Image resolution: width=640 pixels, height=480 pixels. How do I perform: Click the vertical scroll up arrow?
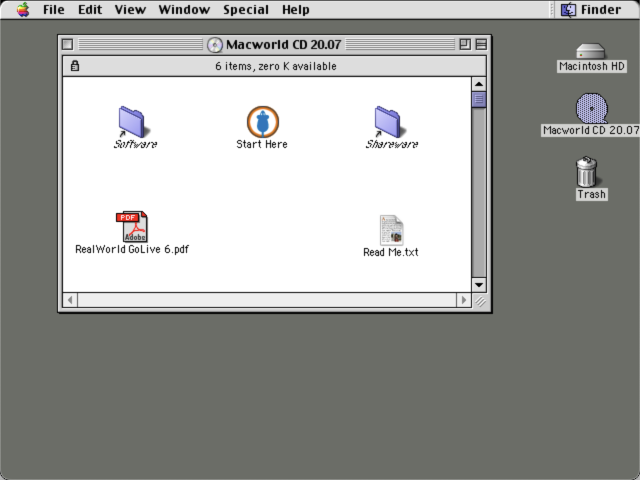pyautogui.click(x=479, y=84)
